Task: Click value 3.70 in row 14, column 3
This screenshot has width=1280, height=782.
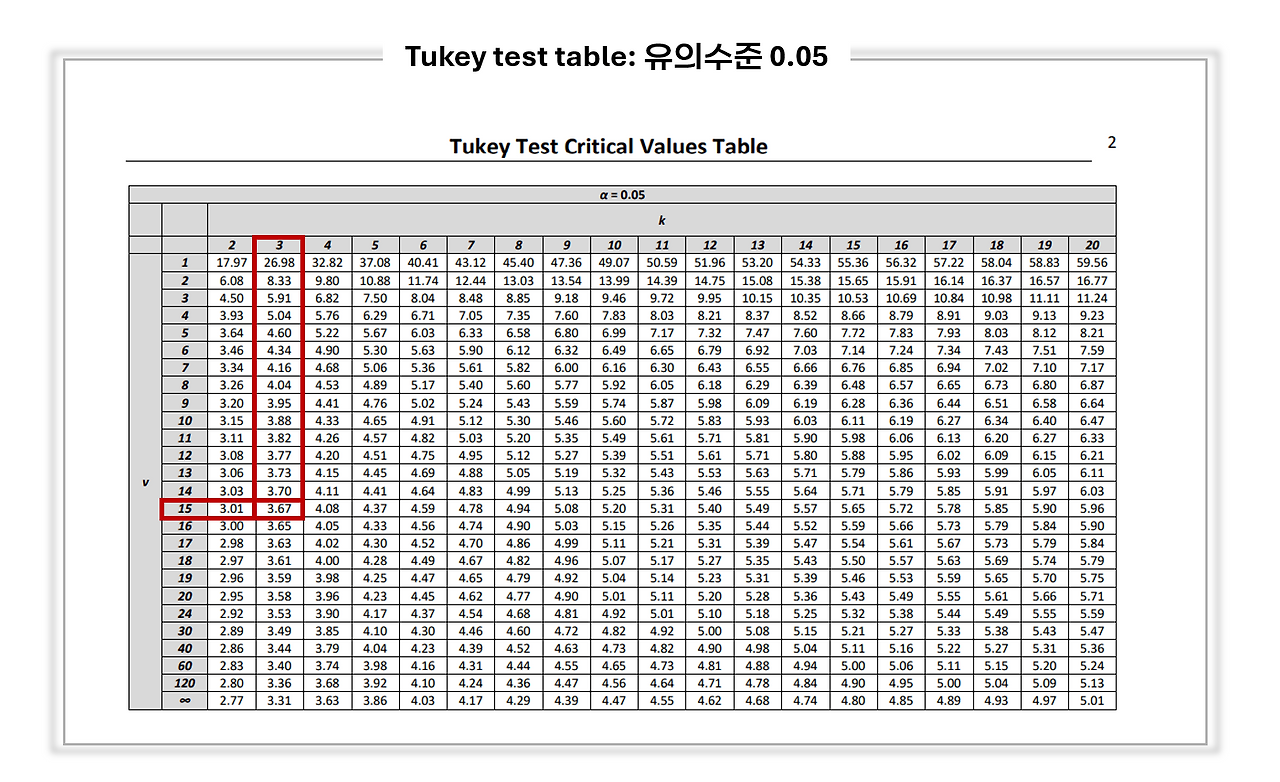Action: click(x=279, y=491)
